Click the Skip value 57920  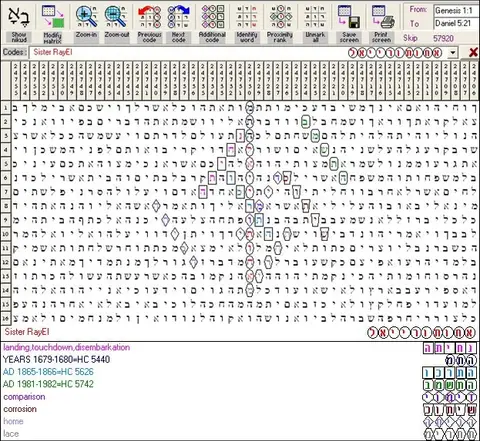tap(443, 38)
